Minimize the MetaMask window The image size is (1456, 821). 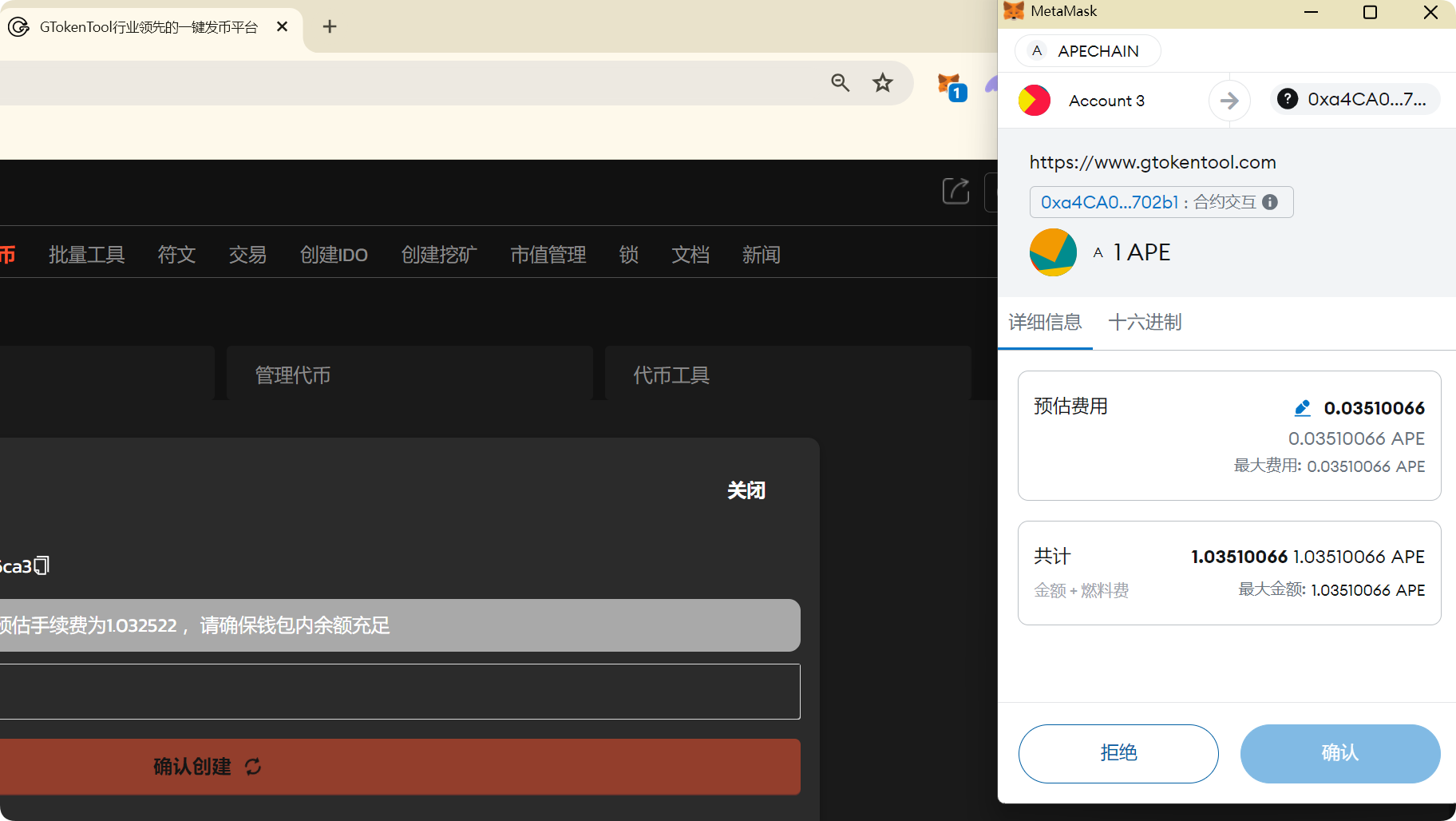1311,12
